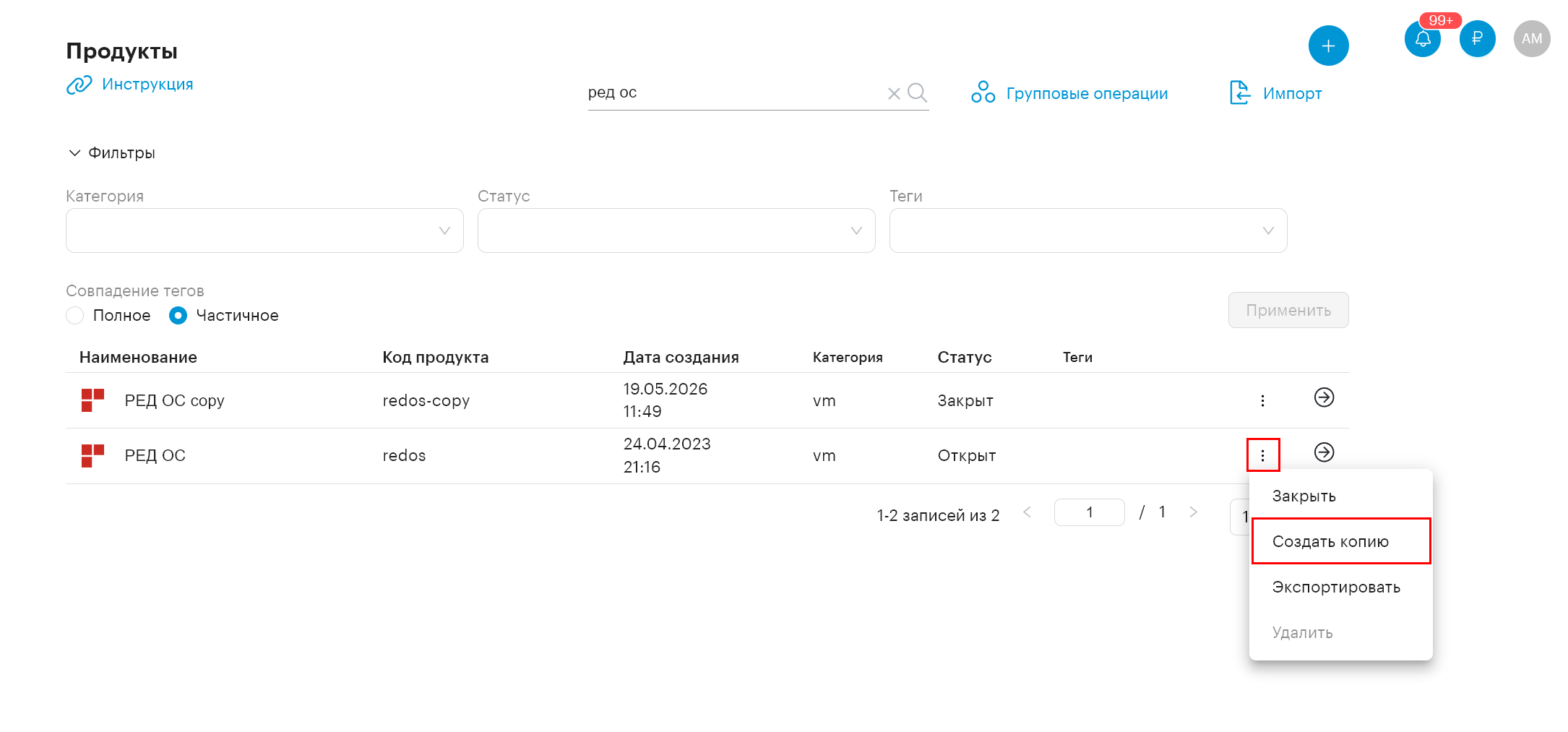
Task: Click the Group operations icon
Action: point(983,92)
